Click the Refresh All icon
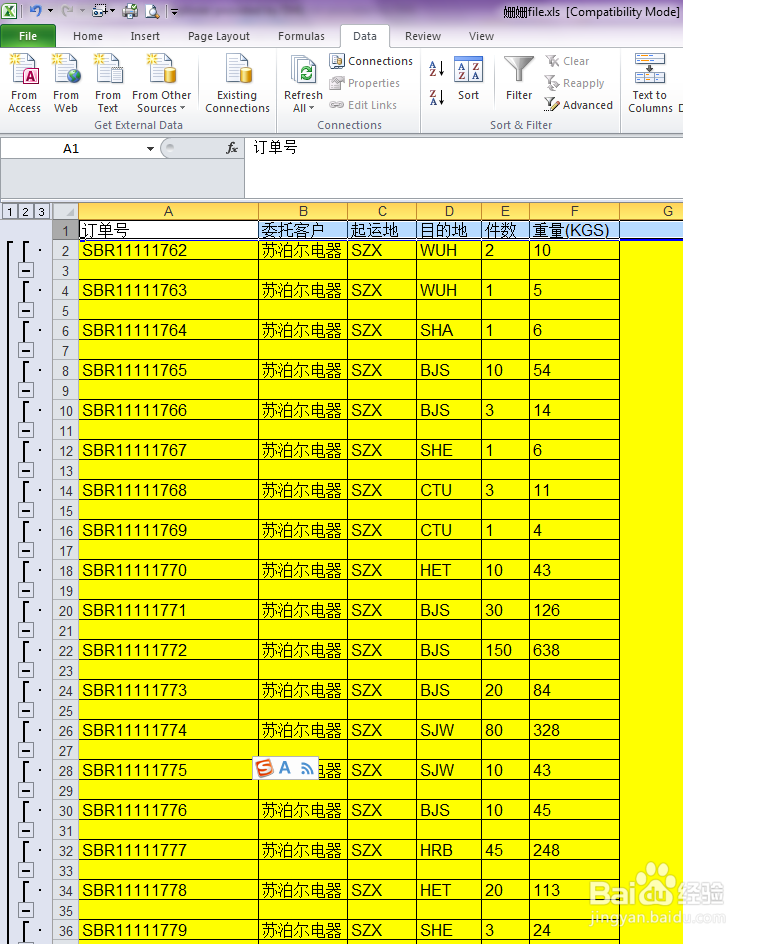This screenshot has height=944, width=768. point(304,72)
